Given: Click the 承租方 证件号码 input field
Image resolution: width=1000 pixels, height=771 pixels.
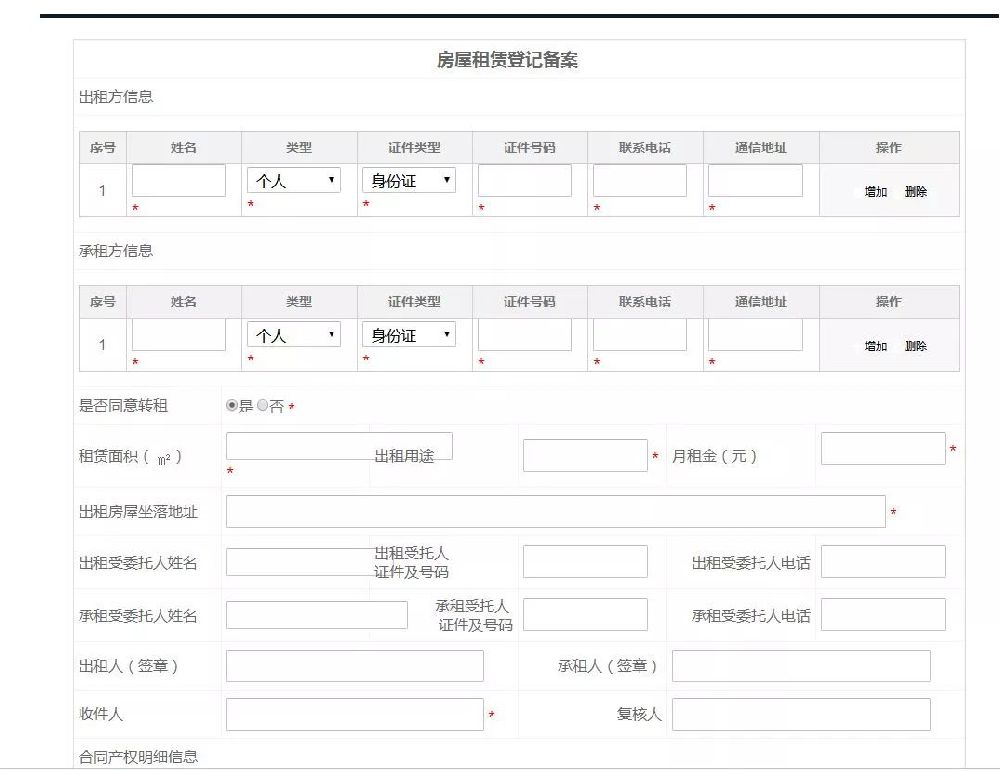Looking at the screenshot, I should pos(527,335).
